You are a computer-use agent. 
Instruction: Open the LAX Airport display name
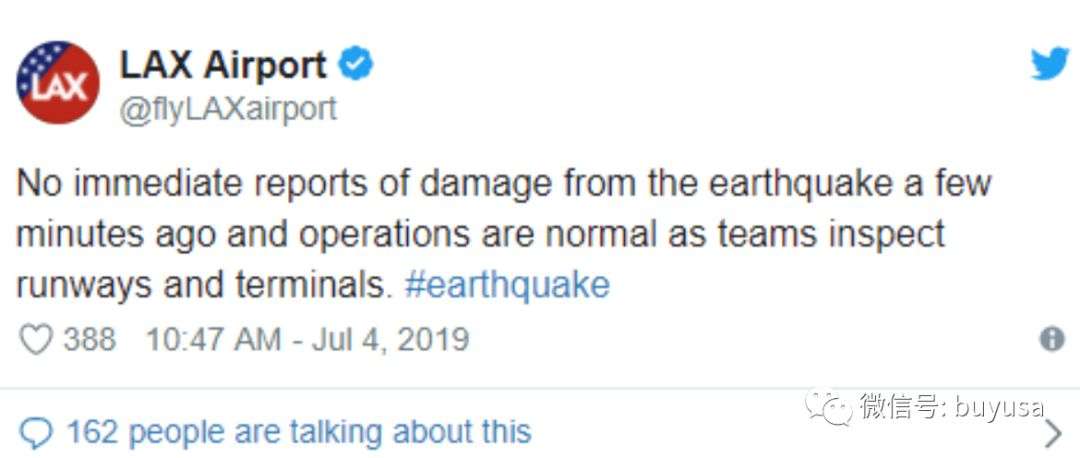tap(223, 65)
